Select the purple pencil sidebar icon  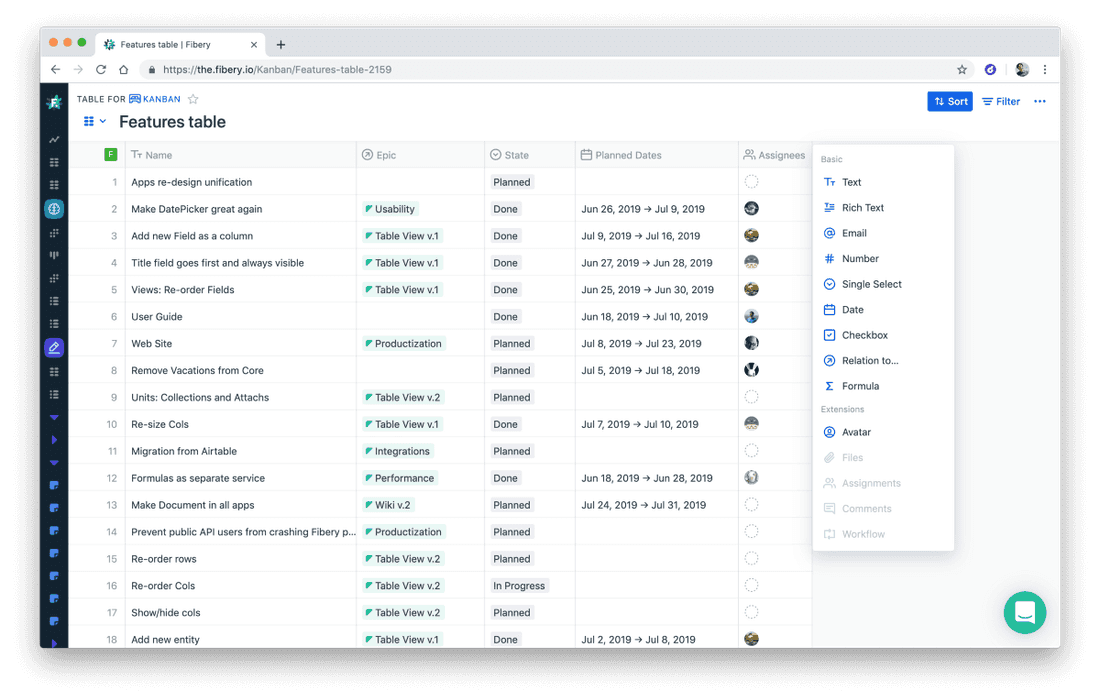tap(54, 348)
